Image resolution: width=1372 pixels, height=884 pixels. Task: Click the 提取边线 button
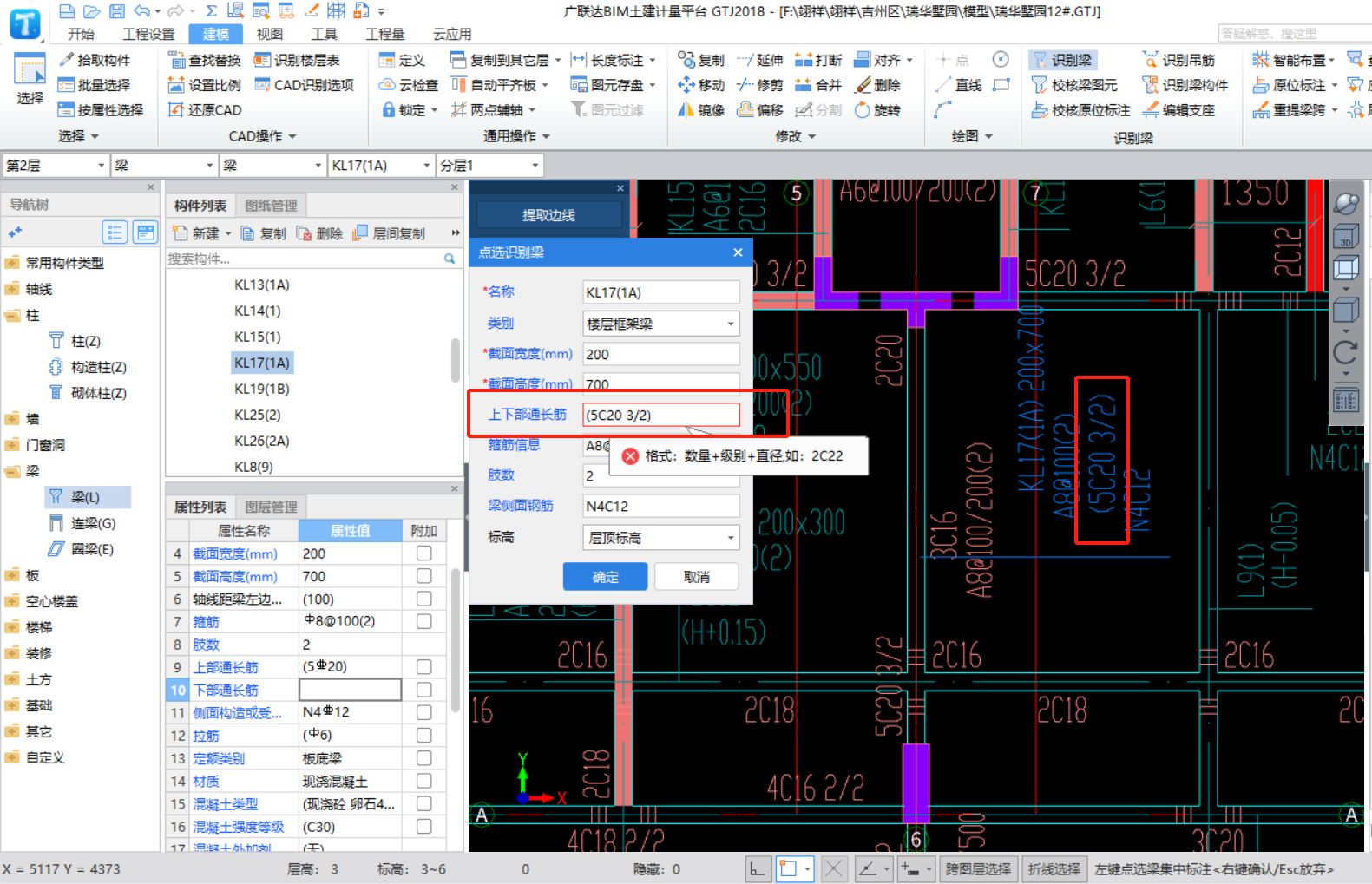[548, 215]
